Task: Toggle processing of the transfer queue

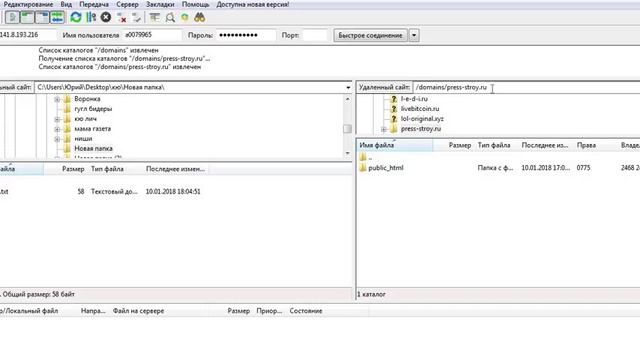Action: 91,17
